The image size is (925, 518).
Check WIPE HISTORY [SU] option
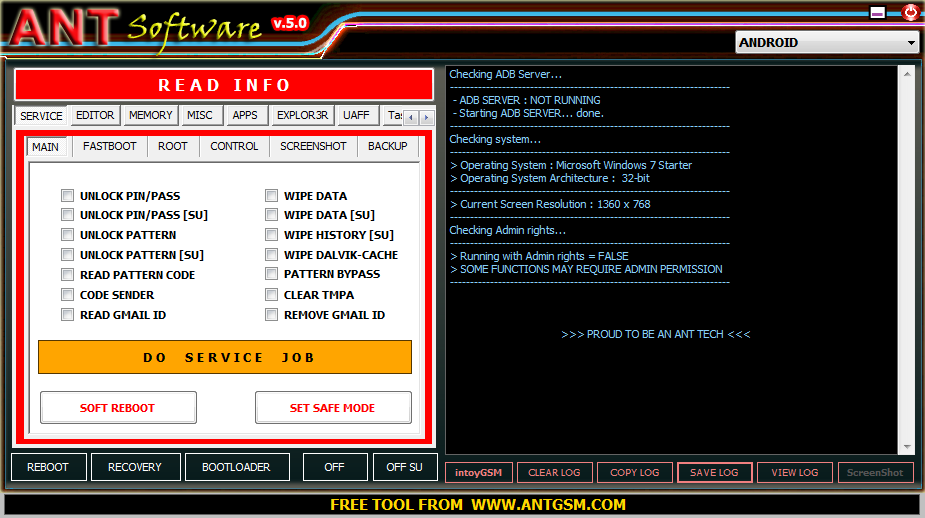271,235
